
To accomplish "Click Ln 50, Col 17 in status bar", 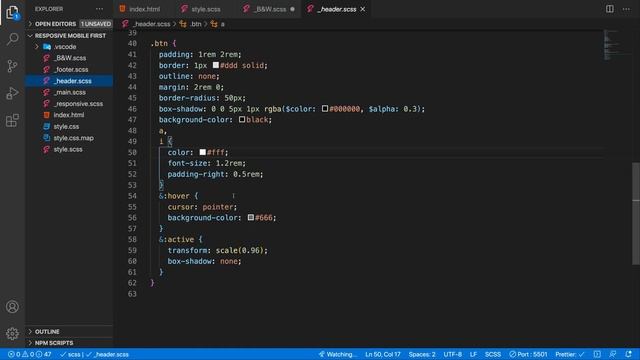I will click(x=382, y=354).
